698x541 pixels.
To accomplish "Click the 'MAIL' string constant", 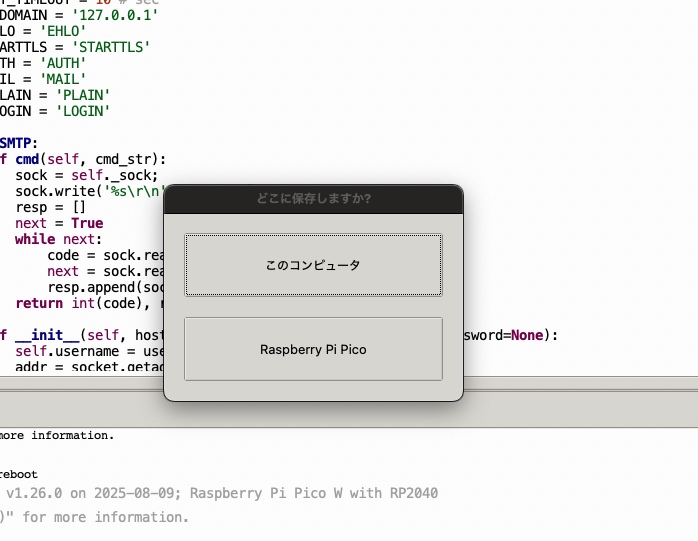I will coord(63,79).
